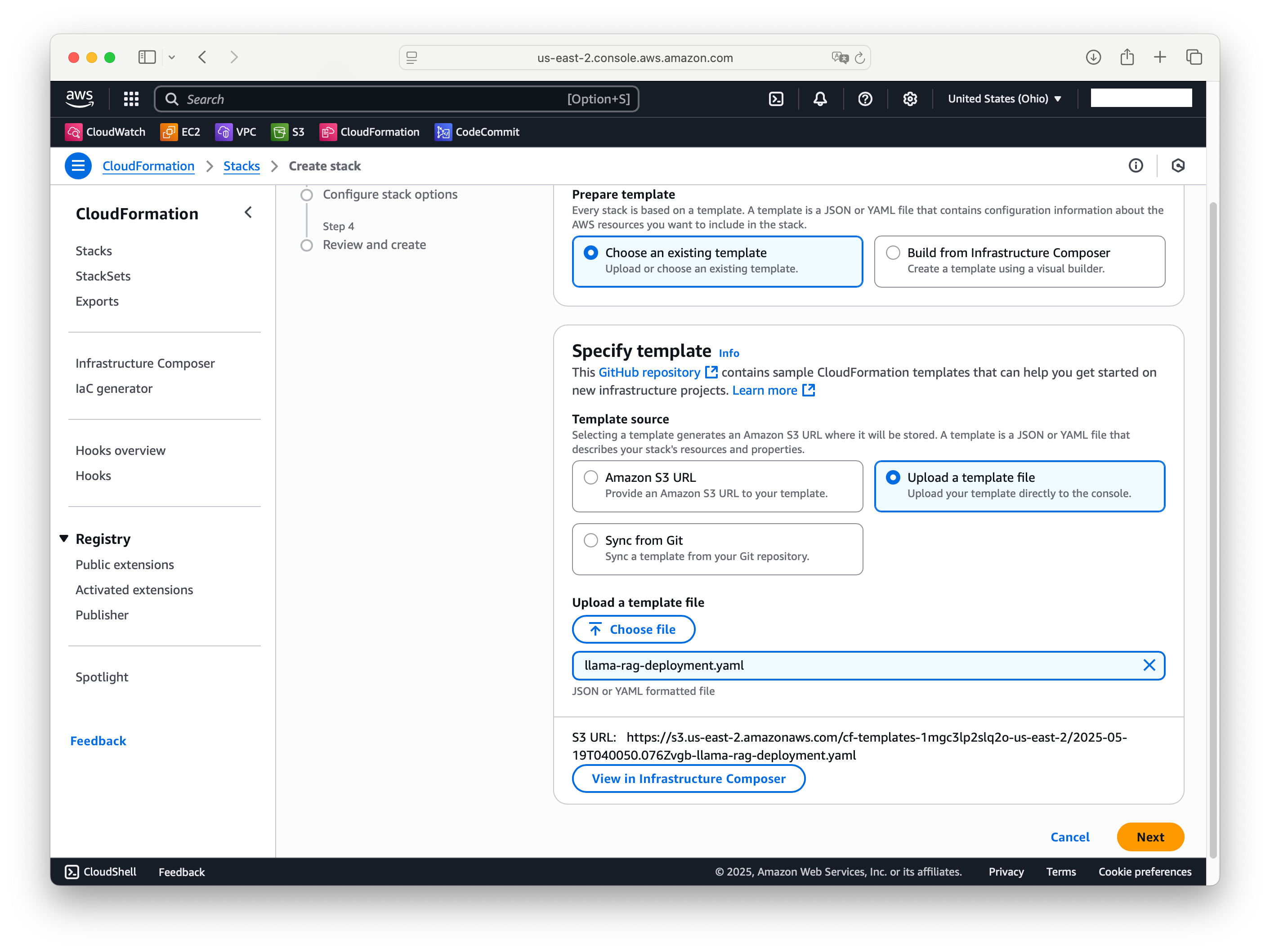The width and height of the screenshot is (1270, 952).
Task: Open Public extensions under Registry
Action: pos(125,565)
